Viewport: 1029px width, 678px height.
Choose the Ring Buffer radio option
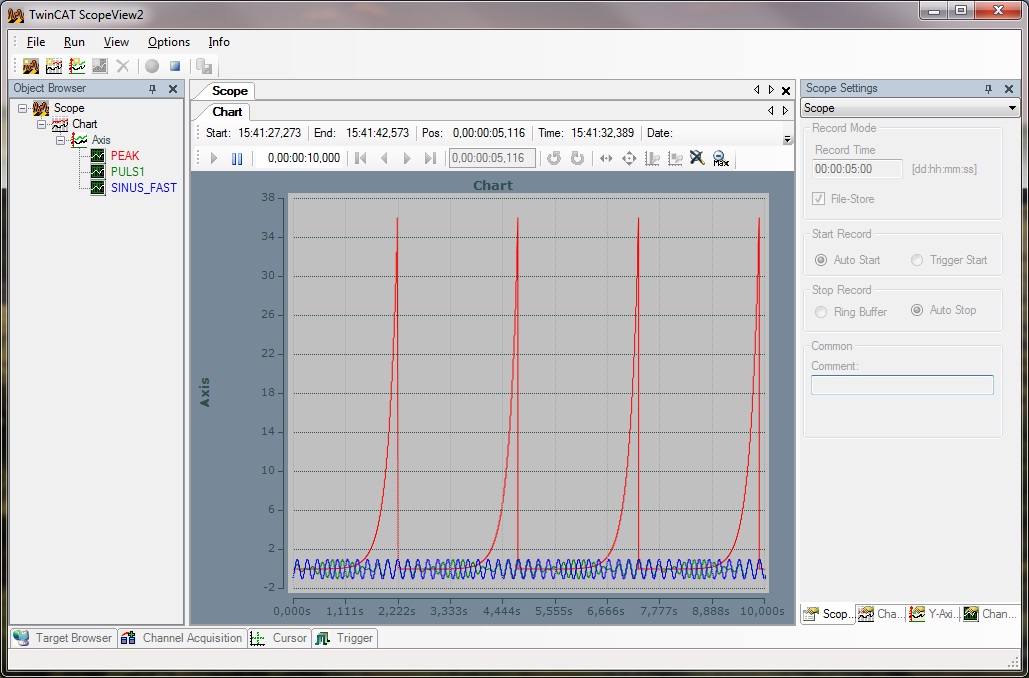coord(820,312)
